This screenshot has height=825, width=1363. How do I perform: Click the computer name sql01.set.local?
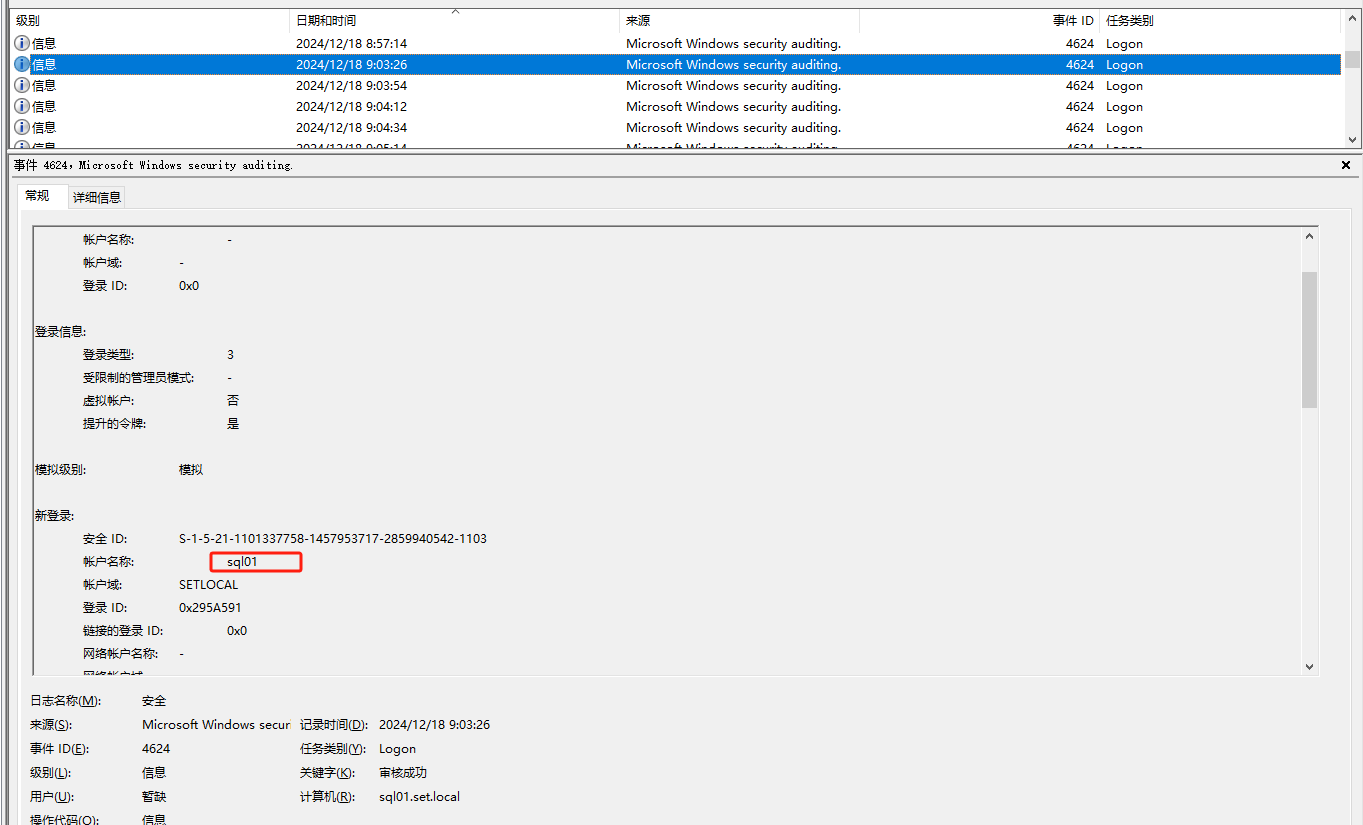pos(419,797)
